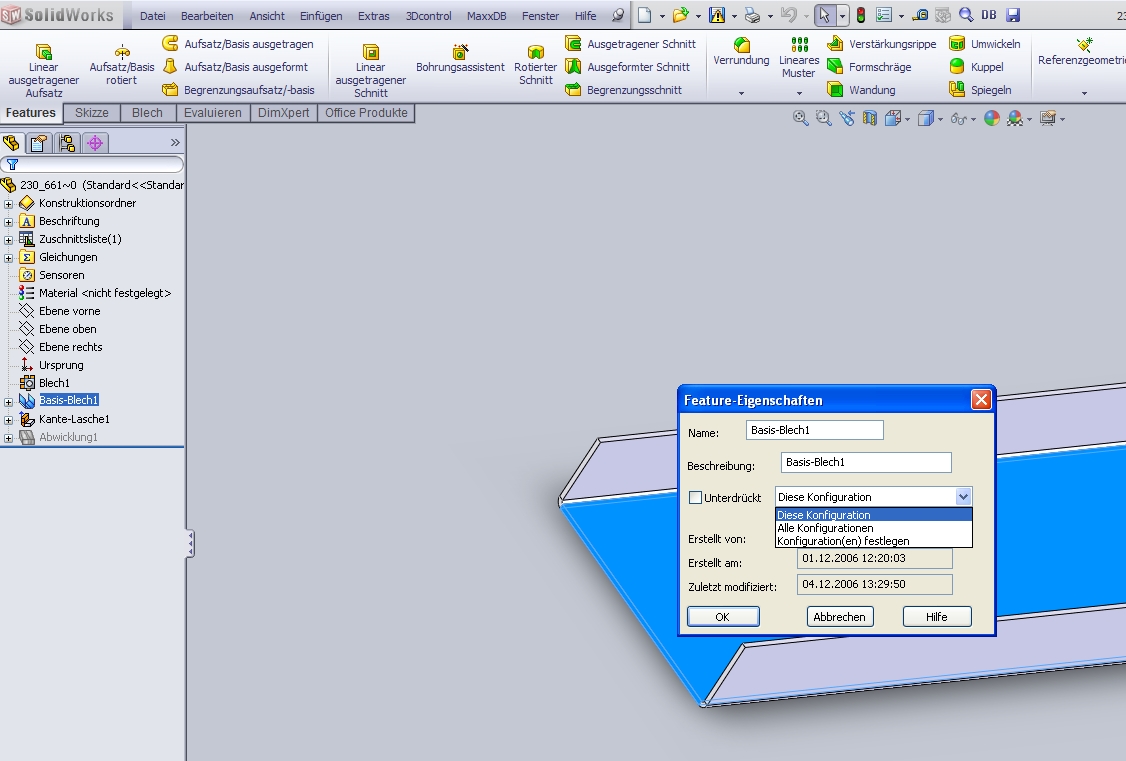
Task: Switch to the Skizze tab
Action: (92, 113)
